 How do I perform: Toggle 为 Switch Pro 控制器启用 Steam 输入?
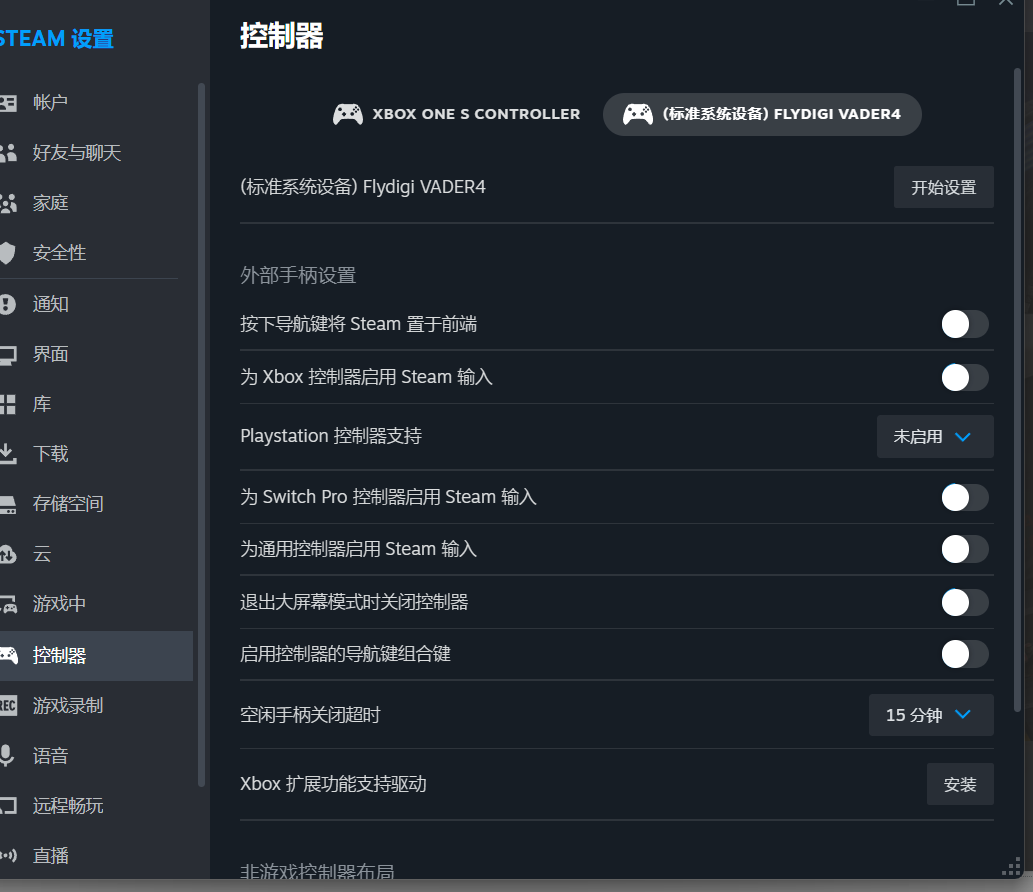pyautogui.click(x=964, y=497)
